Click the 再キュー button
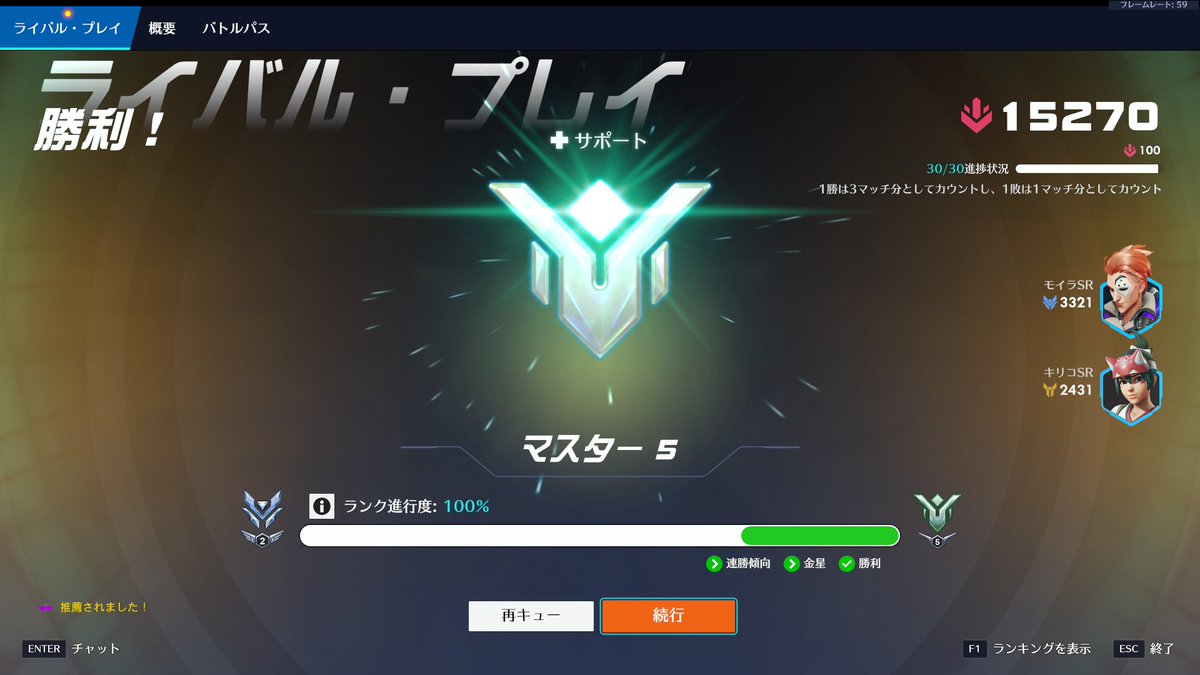 pos(531,616)
